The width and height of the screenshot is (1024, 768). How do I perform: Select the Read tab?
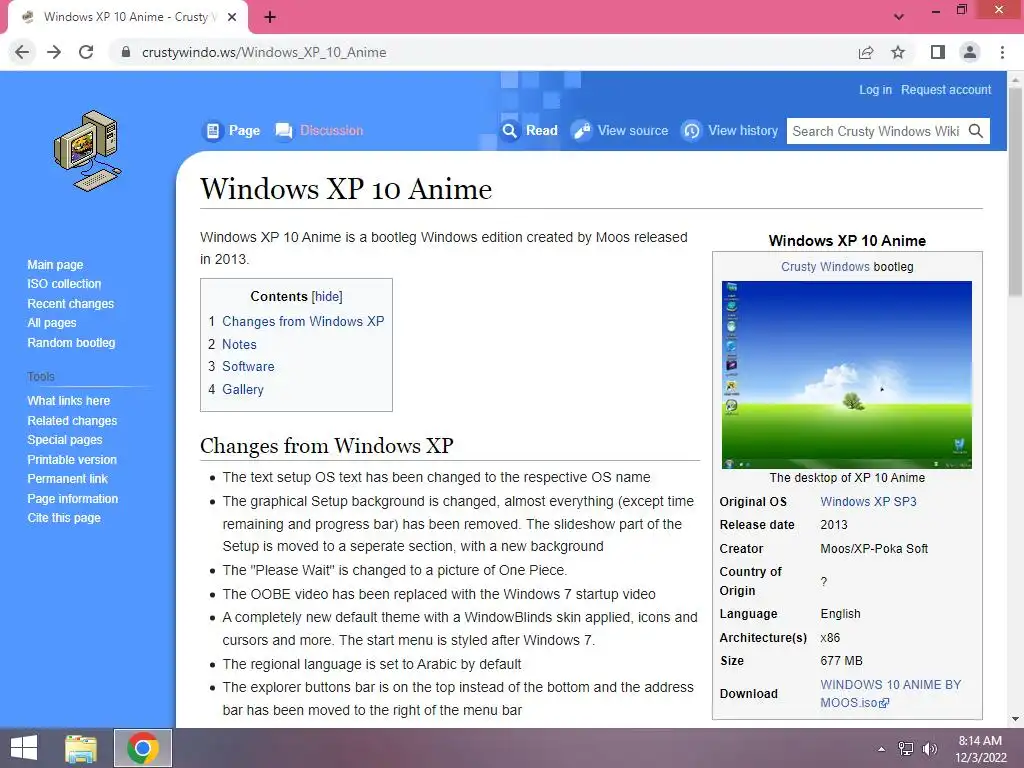[x=530, y=131]
